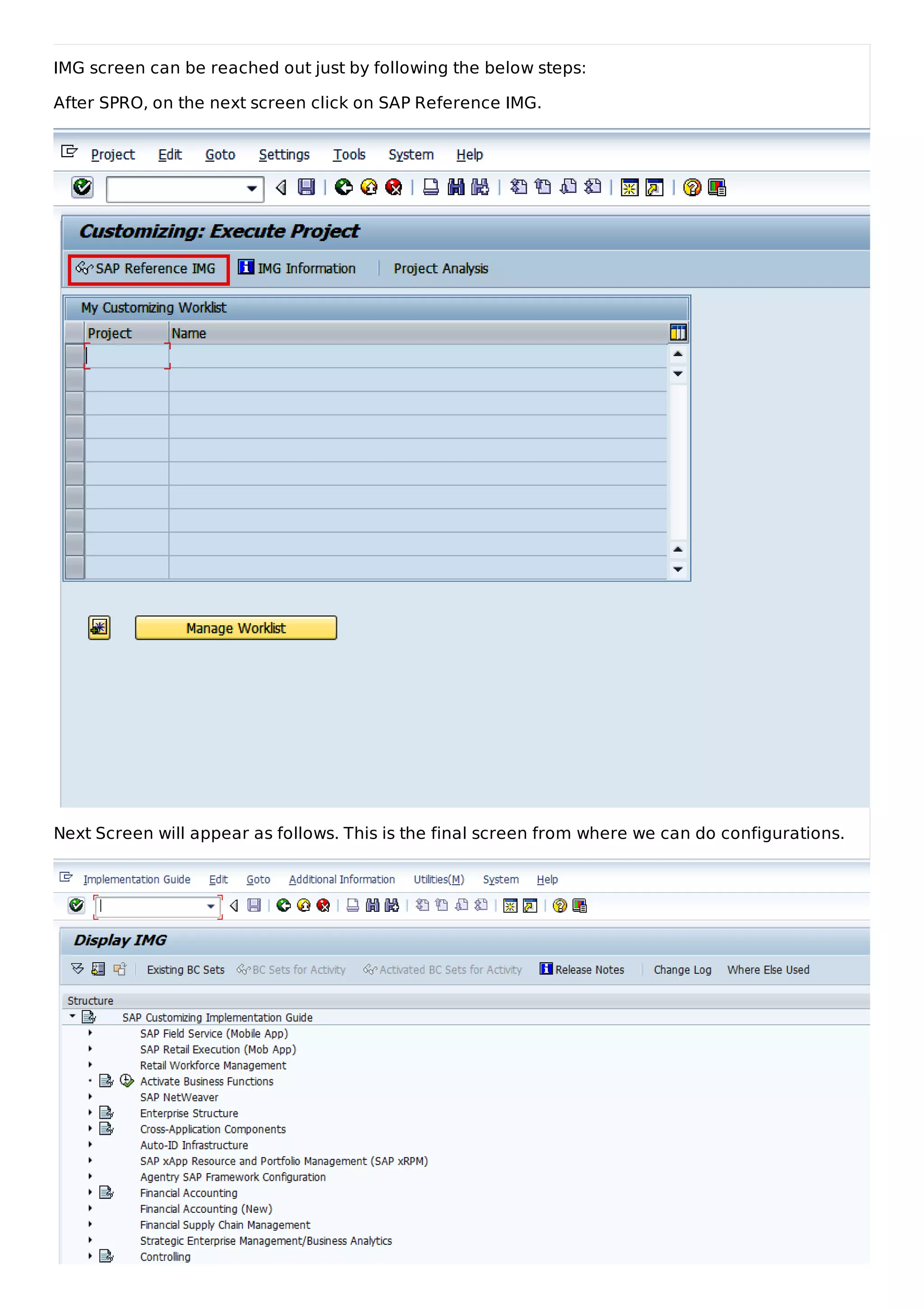This screenshot has width=924, height=1308.
Task: Expand Controlling node
Action: (x=90, y=1256)
